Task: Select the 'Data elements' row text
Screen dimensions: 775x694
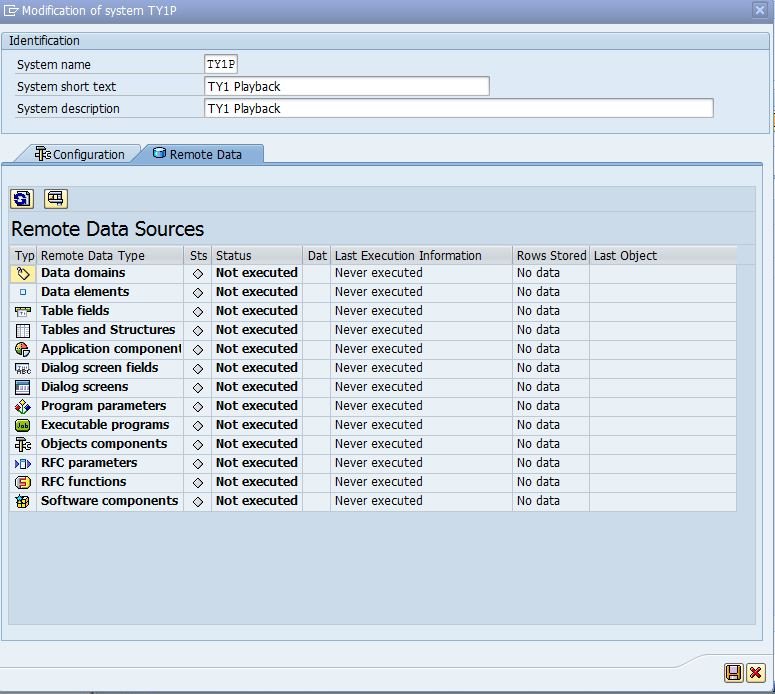Action: [85, 292]
